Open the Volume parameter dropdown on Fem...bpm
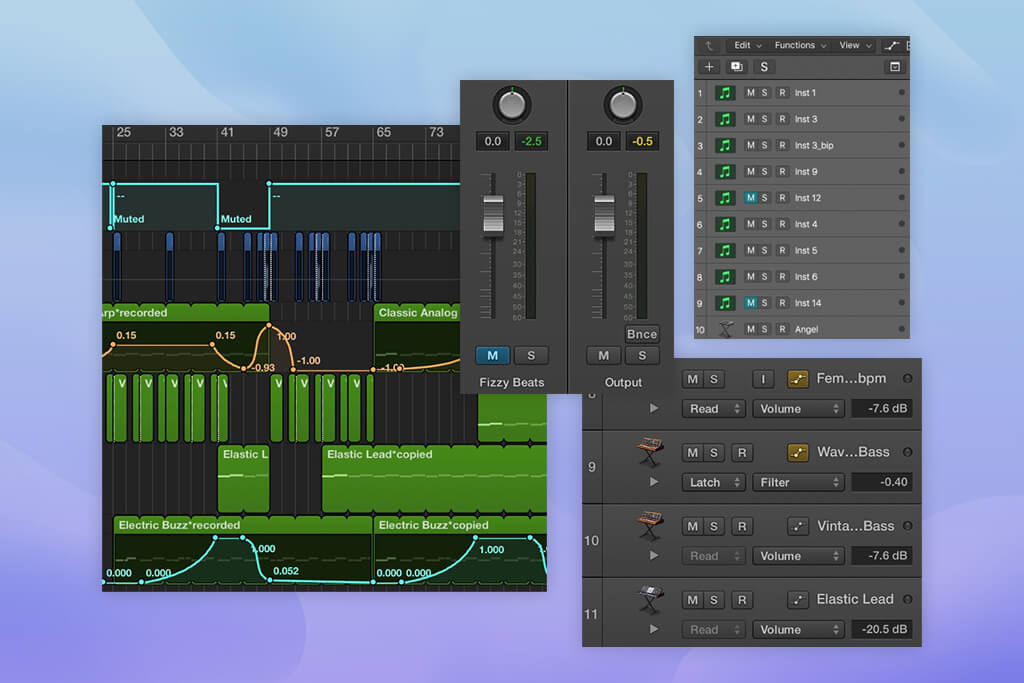This screenshot has width=1024, height=683. click(798, 409)
